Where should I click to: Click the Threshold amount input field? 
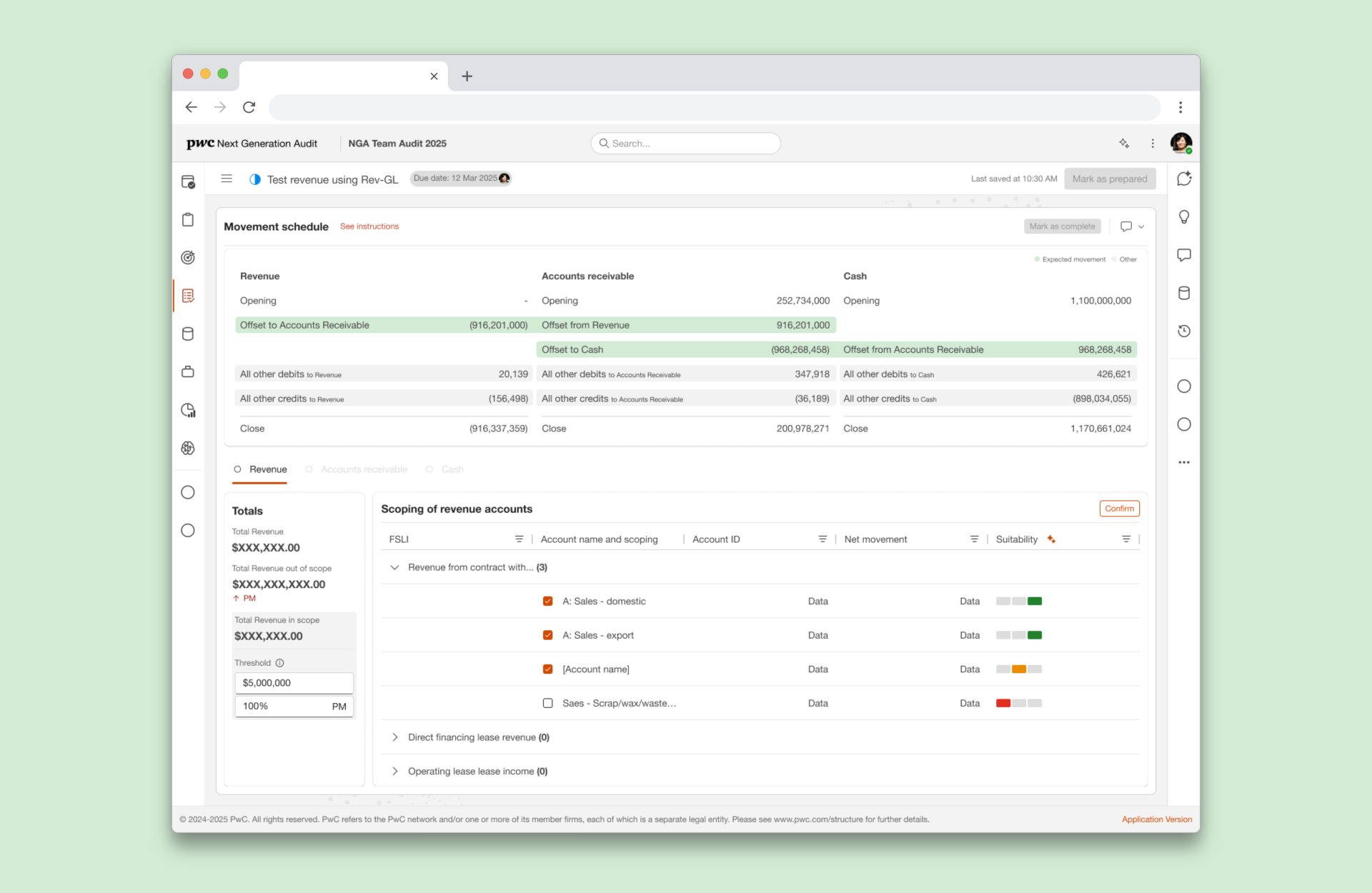pos(294,683)
